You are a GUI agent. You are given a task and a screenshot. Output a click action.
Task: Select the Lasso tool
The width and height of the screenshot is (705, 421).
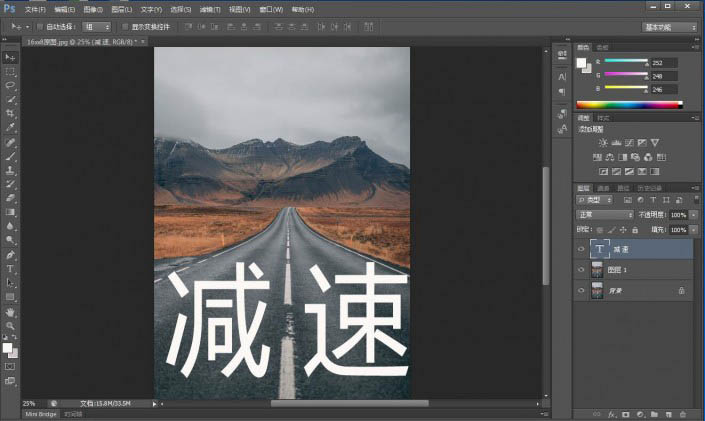10,85
